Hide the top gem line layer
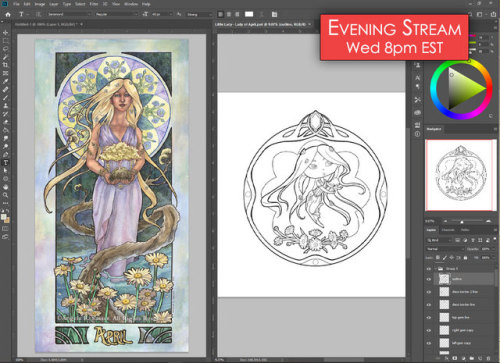Screen dimensions: 500x363 [429, 317]
